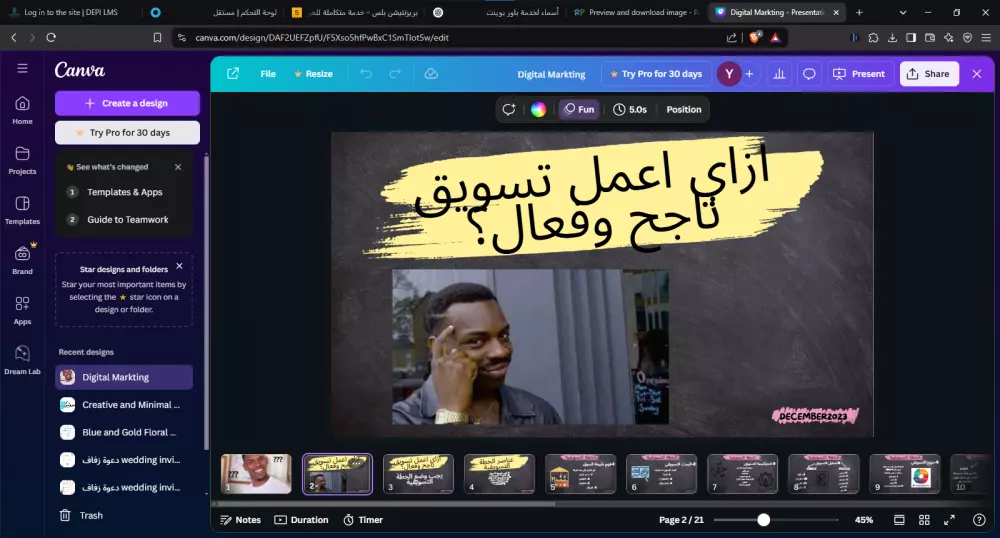Select page 1 thumbnail
The image size is (1000, 538).
(256, 474)
